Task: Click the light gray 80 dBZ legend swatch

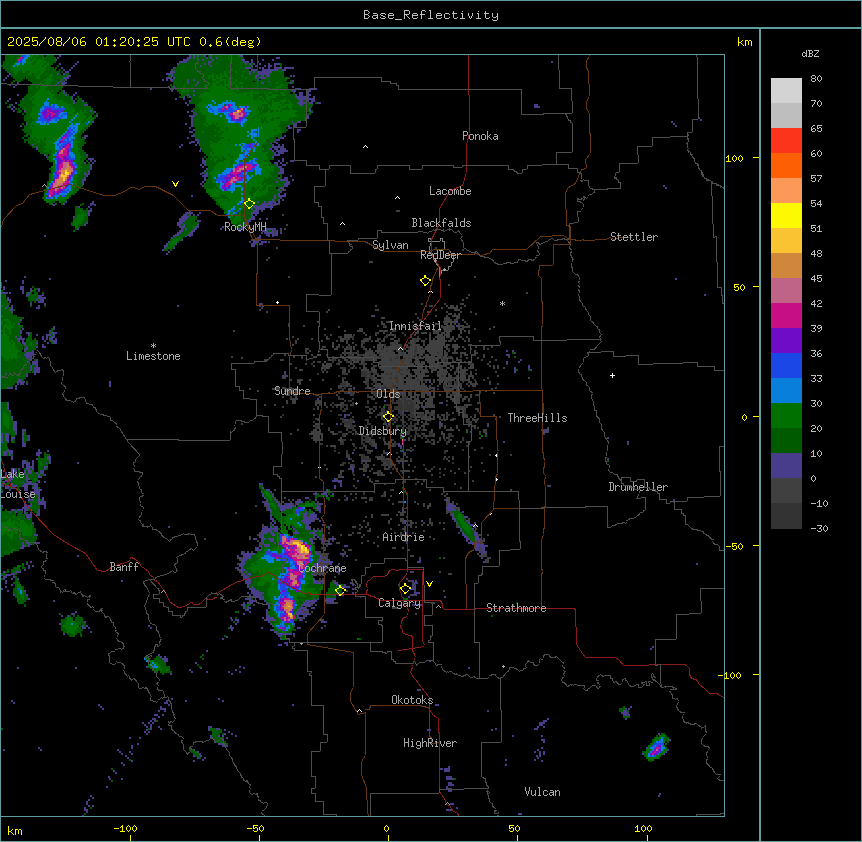Action: tap(786, 91)
